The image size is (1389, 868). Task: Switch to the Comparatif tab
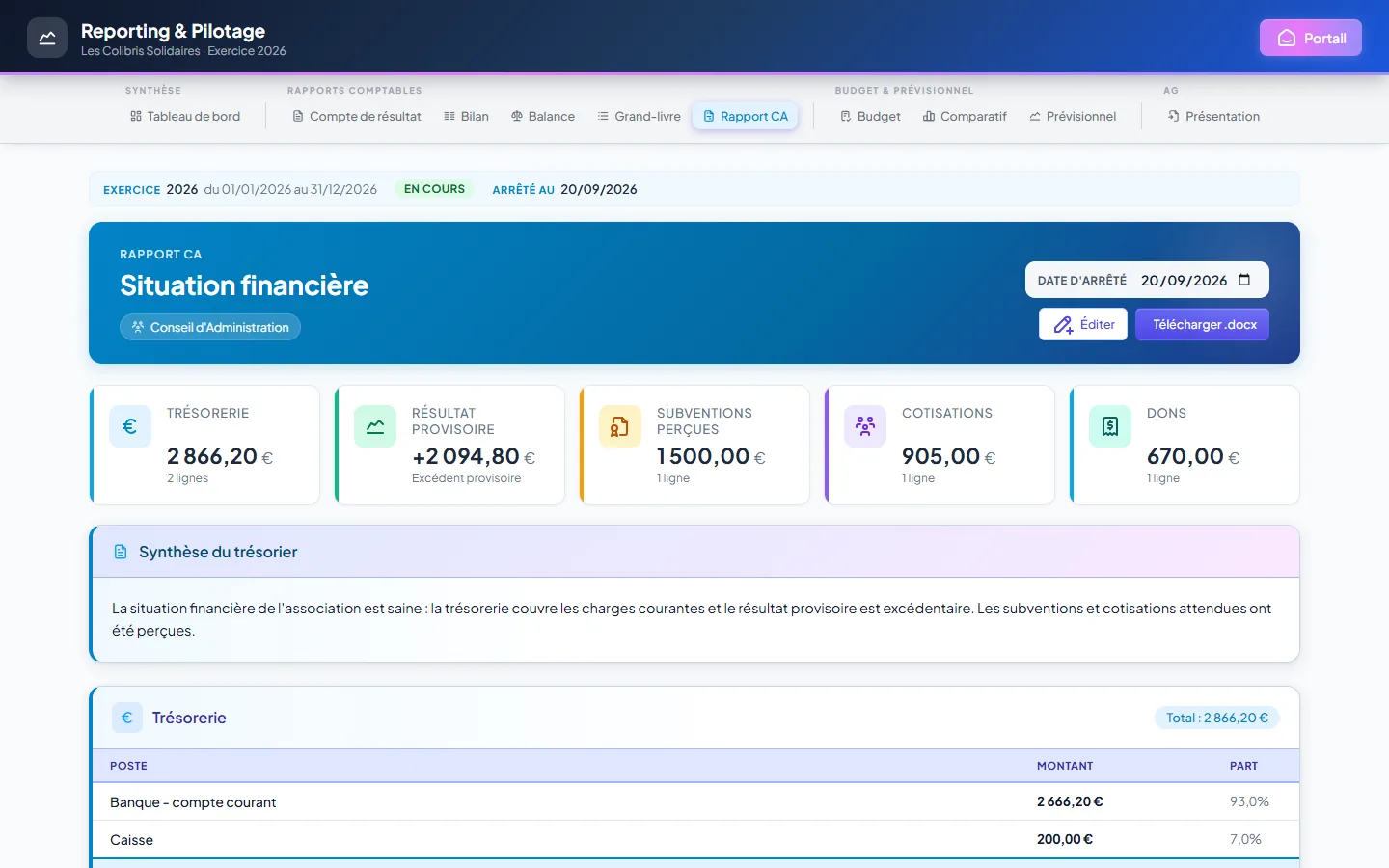(x=965, y=116)
